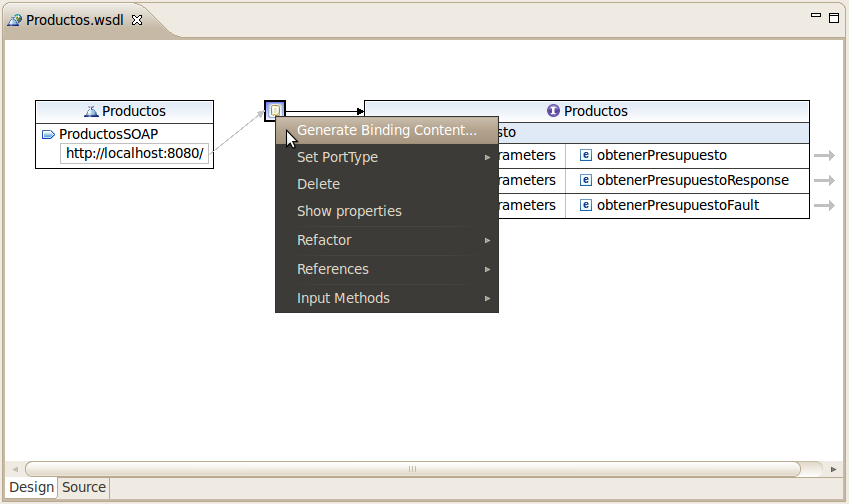Click element icon beside obtenerPresupuesto
Image resolution: width=849 pixels, height=504 pixels.
pyautogui.click(x=585, y=155)
